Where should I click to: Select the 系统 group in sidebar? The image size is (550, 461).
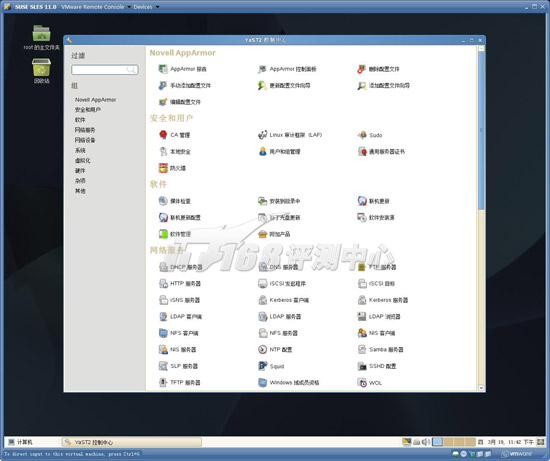pyautogui.click(x=80, y=151)
